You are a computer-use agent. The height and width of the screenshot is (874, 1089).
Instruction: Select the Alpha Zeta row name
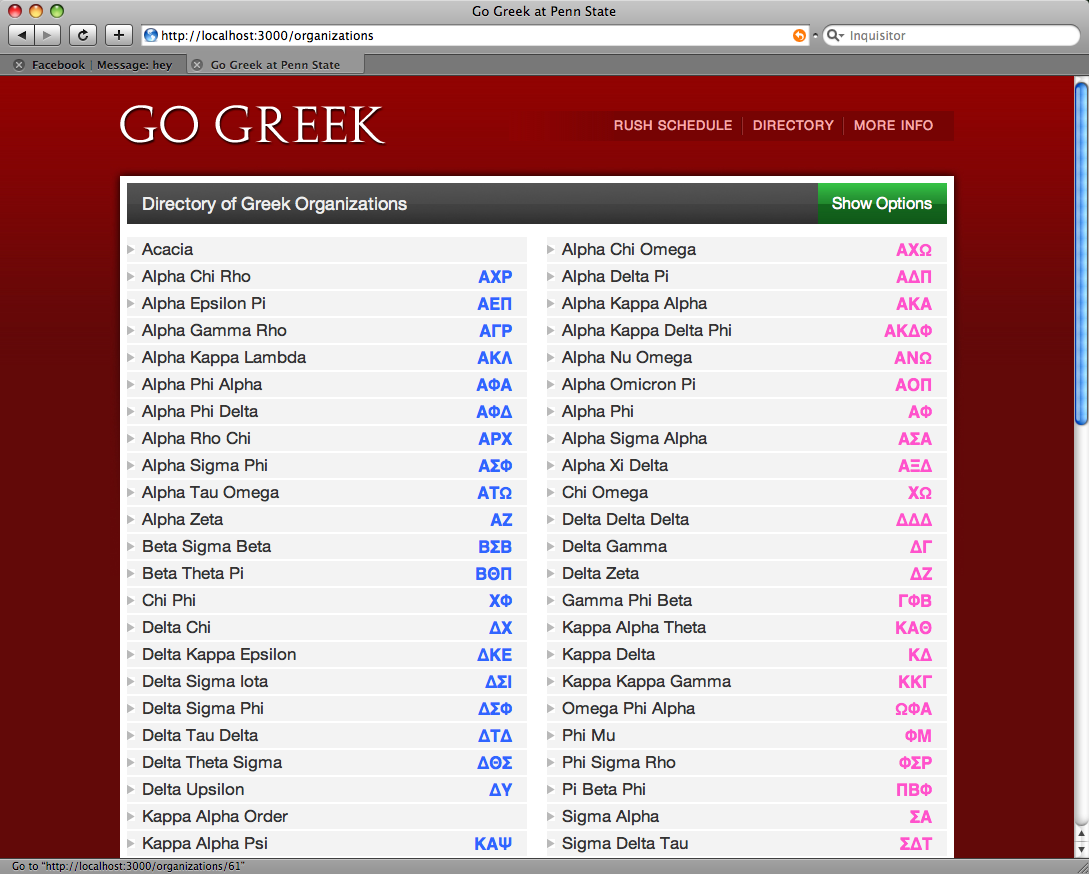183,520
